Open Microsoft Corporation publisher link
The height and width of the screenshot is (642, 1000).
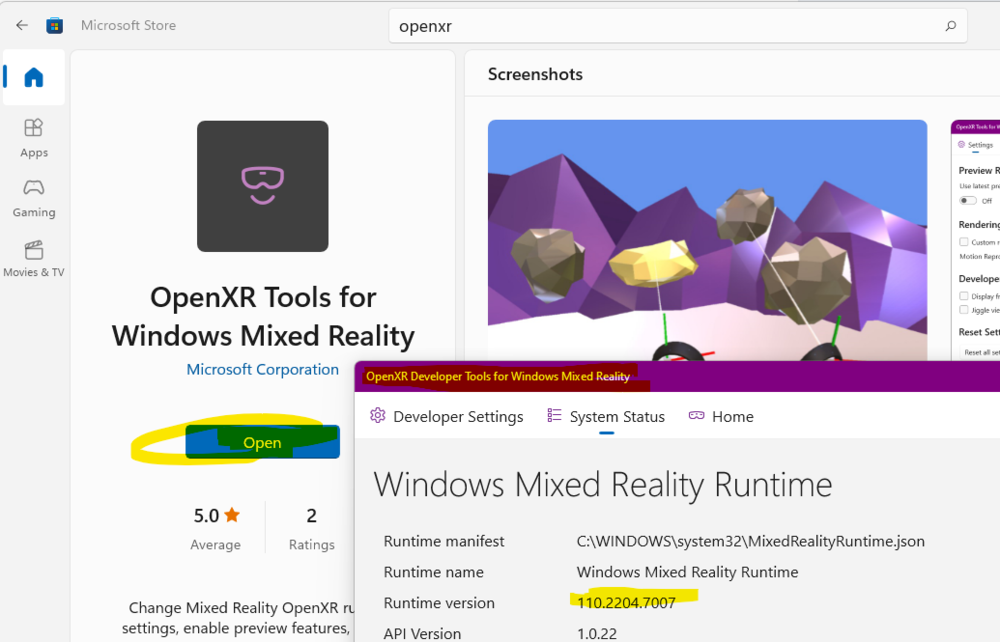click(263, 370)
